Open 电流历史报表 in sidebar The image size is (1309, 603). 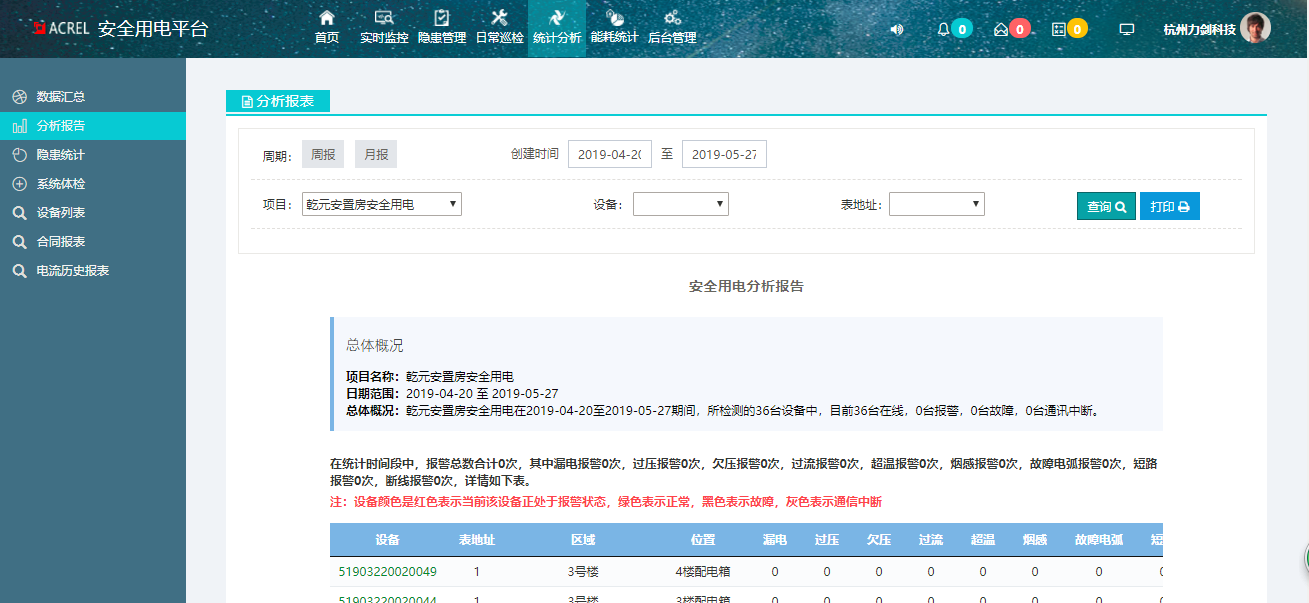72,271
